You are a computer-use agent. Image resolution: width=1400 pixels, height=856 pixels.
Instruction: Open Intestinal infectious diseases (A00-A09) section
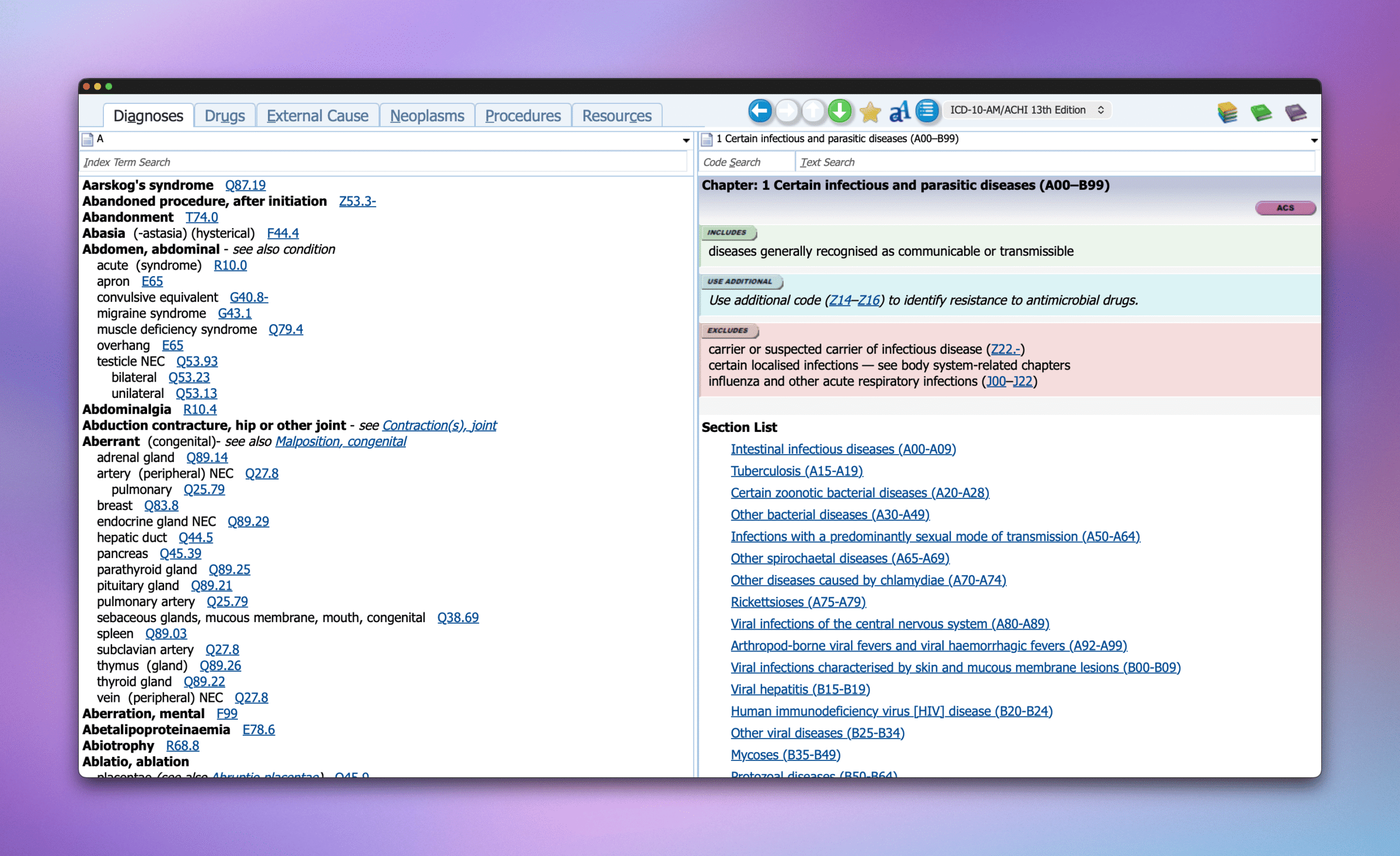click(x=843, y=449)
